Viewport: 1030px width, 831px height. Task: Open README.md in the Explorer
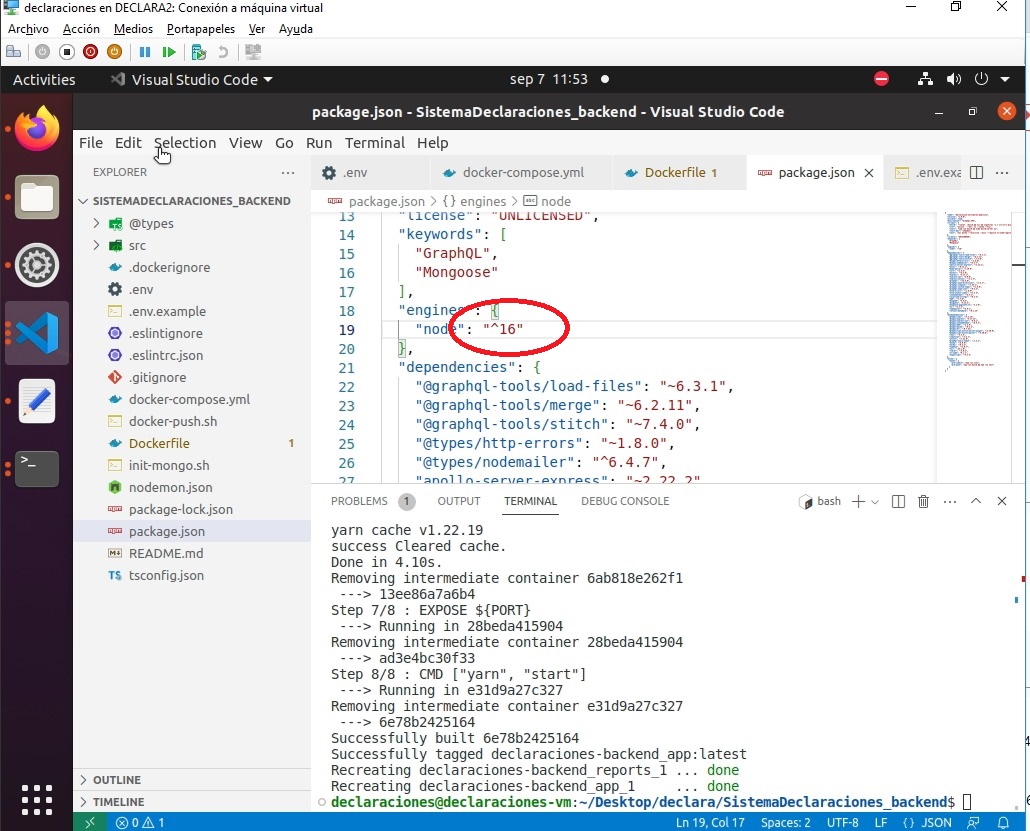pyautogui.click(x=165, y=553)
